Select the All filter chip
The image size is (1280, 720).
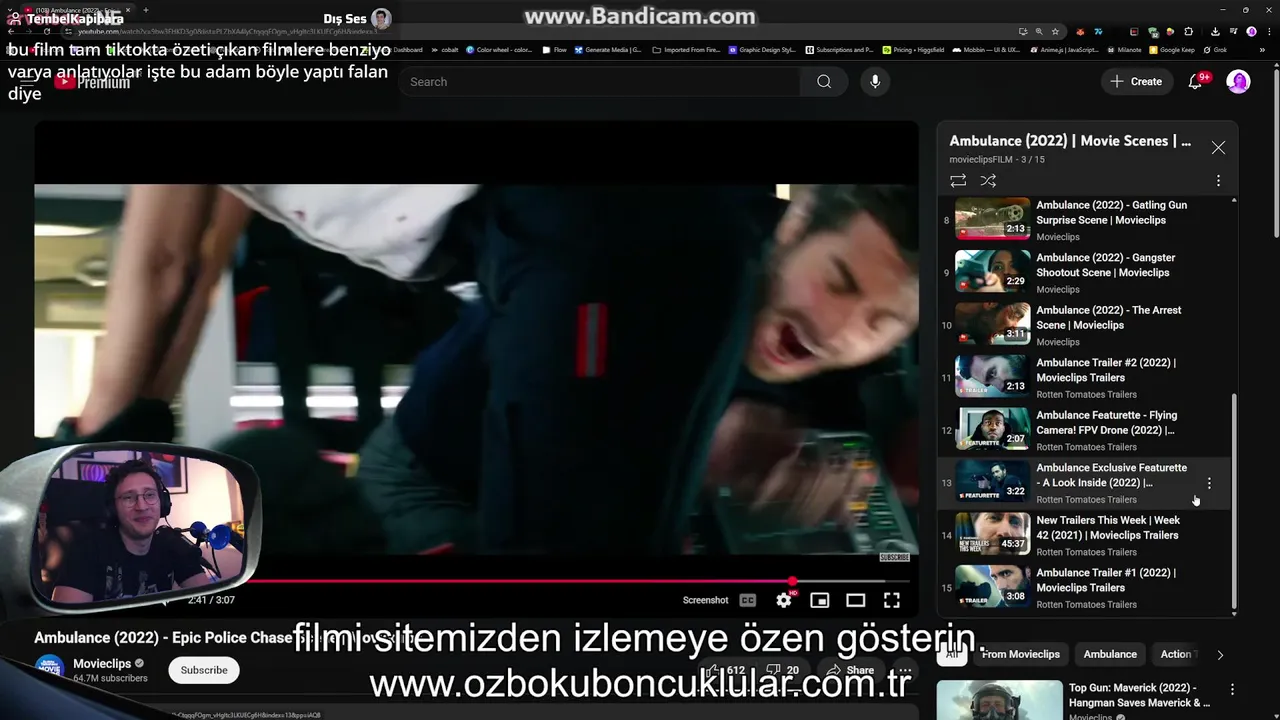954,654
